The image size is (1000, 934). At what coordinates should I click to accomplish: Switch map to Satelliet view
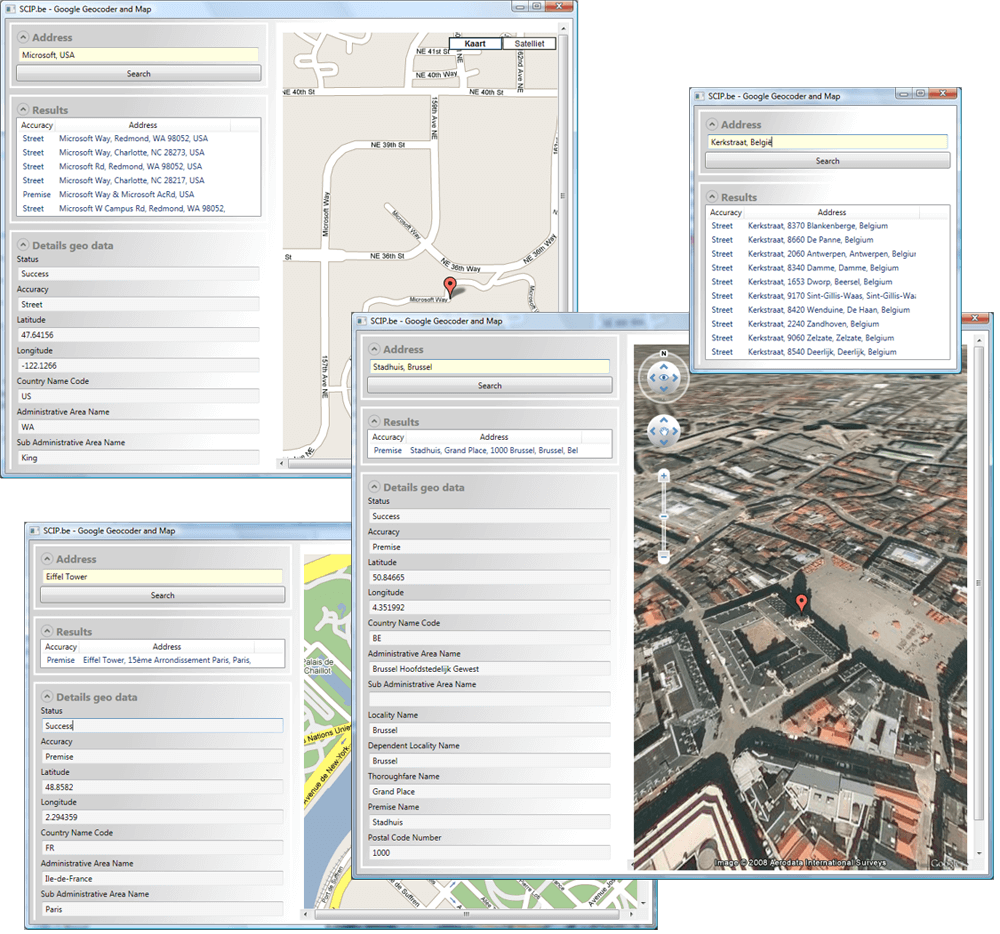[529, 43]
